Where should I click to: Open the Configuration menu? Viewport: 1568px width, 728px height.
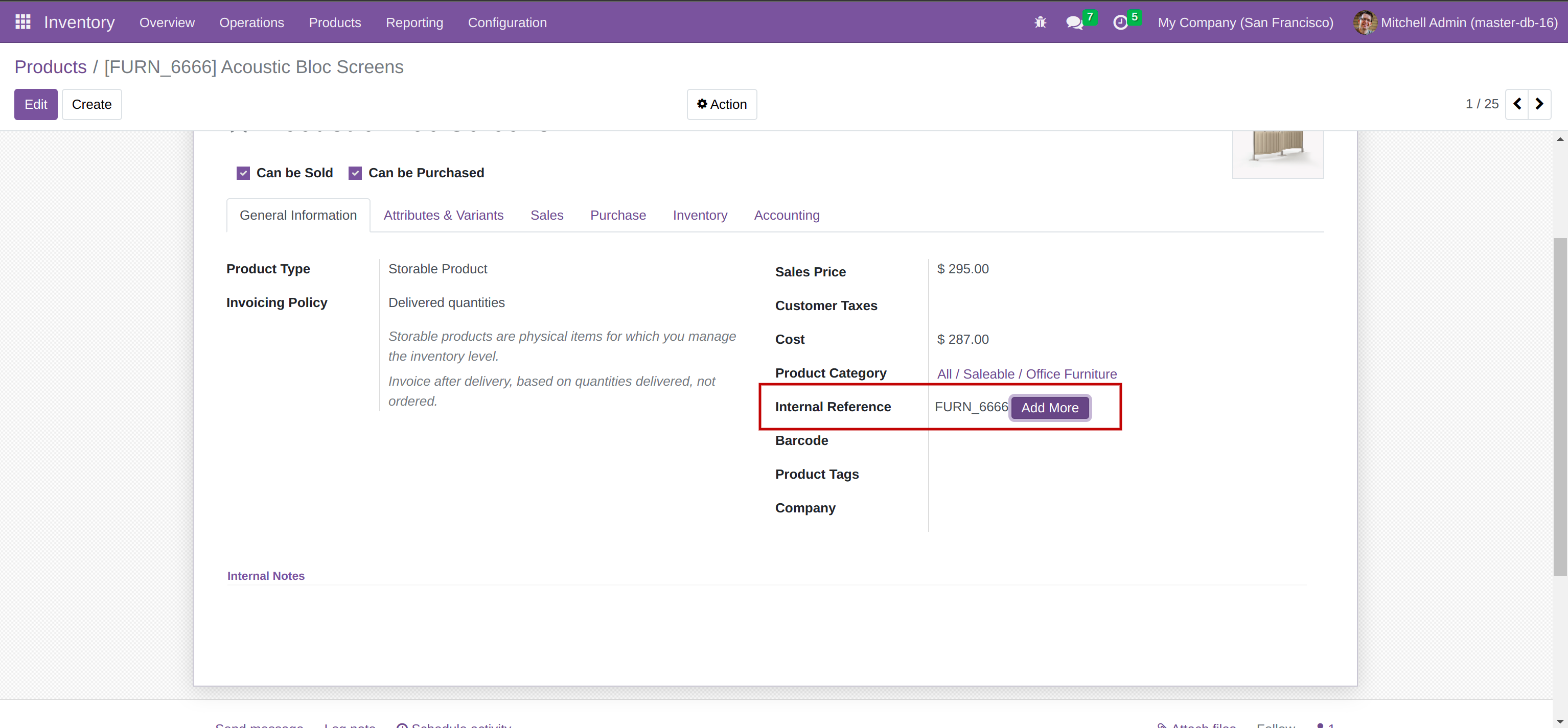click(x=507, y=22)
